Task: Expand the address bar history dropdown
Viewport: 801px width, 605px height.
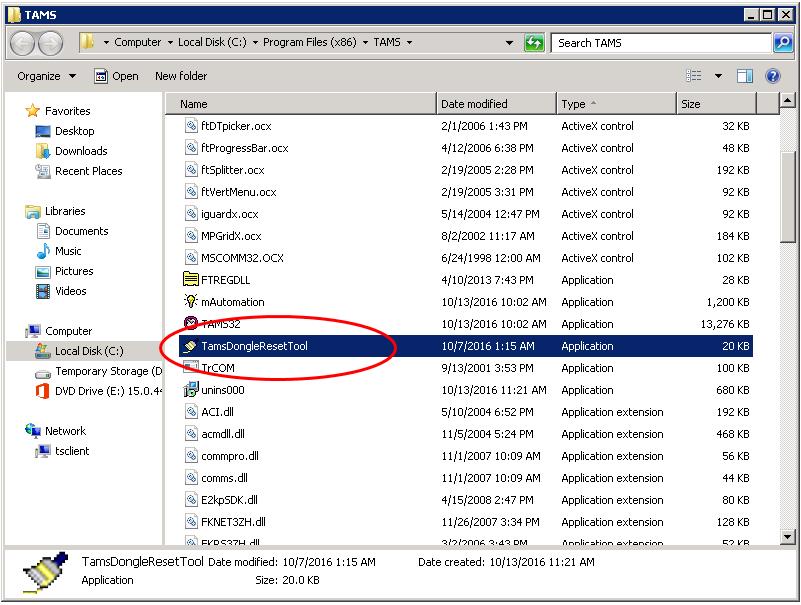Action: pos(509,42)
